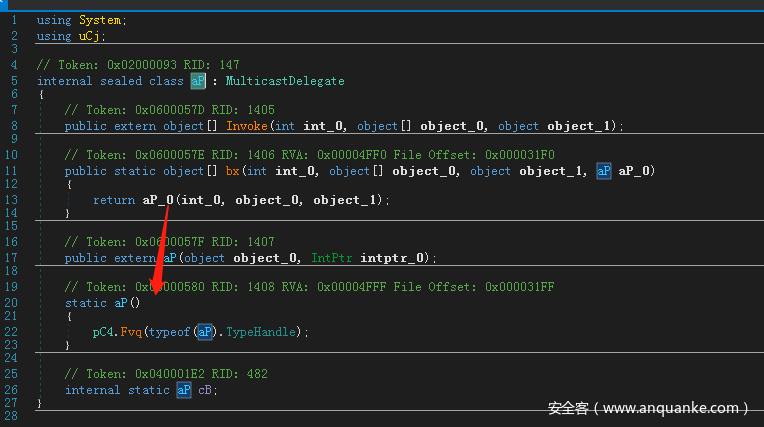Viewport: 764px width, 427px height.
Task: Click the TypeHandle property
Action: (x=264, y=331)
